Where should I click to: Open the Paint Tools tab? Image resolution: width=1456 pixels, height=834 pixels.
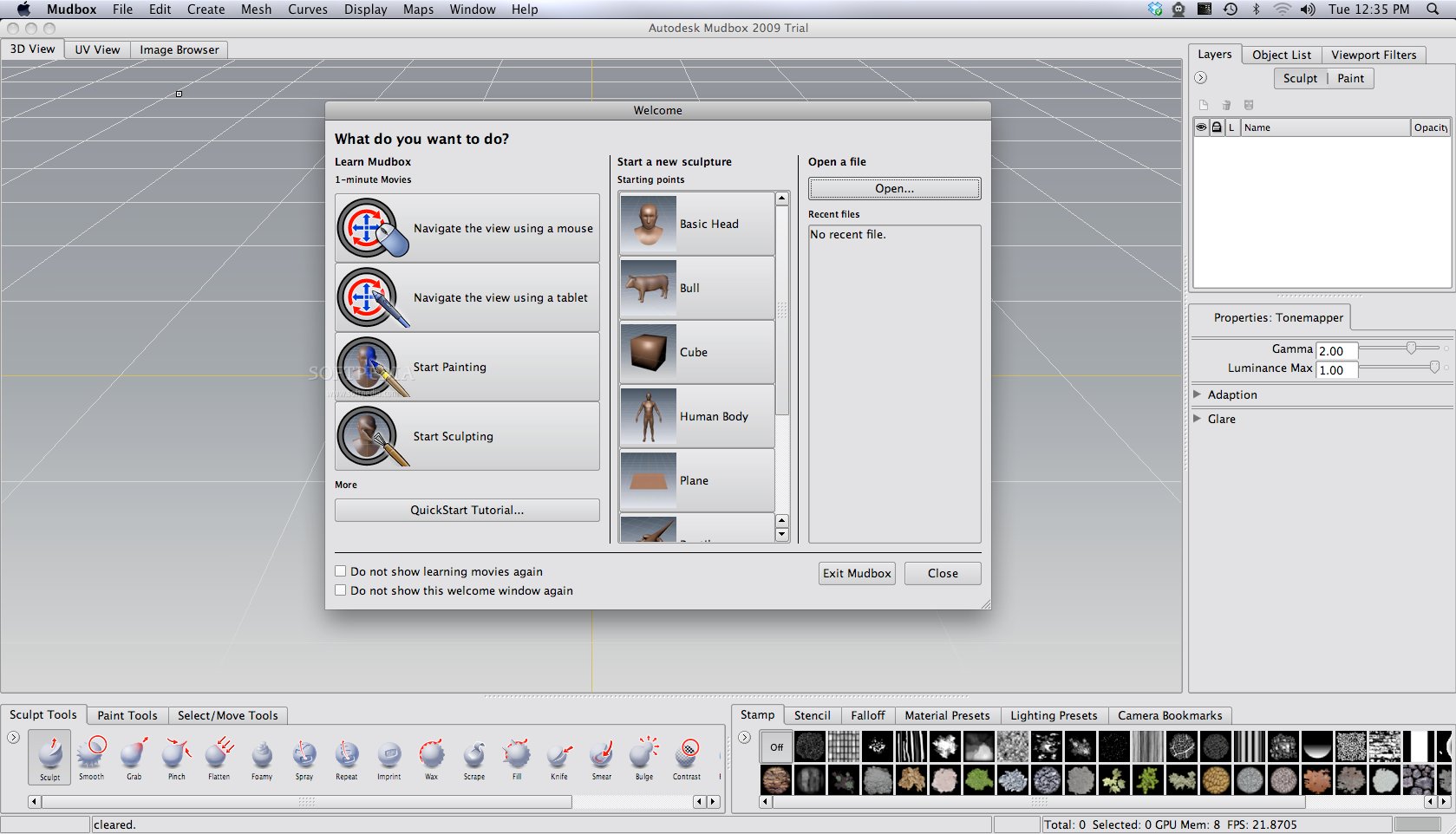pos(127,715)
